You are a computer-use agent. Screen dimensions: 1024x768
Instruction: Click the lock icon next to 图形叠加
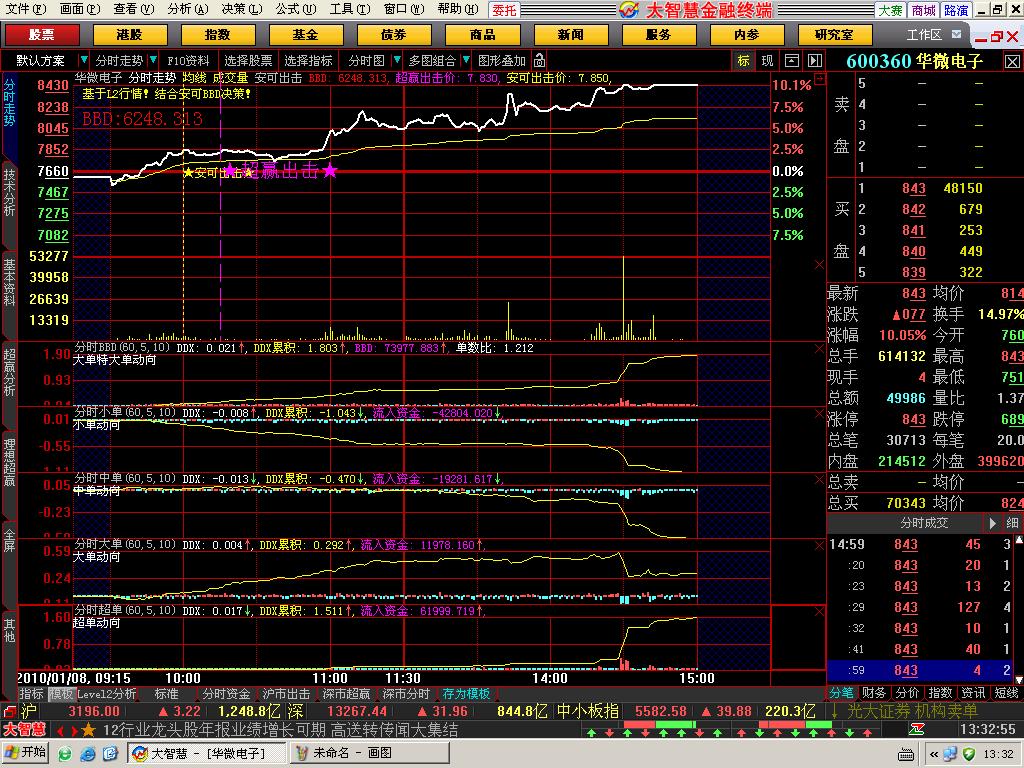click(539, 61)
